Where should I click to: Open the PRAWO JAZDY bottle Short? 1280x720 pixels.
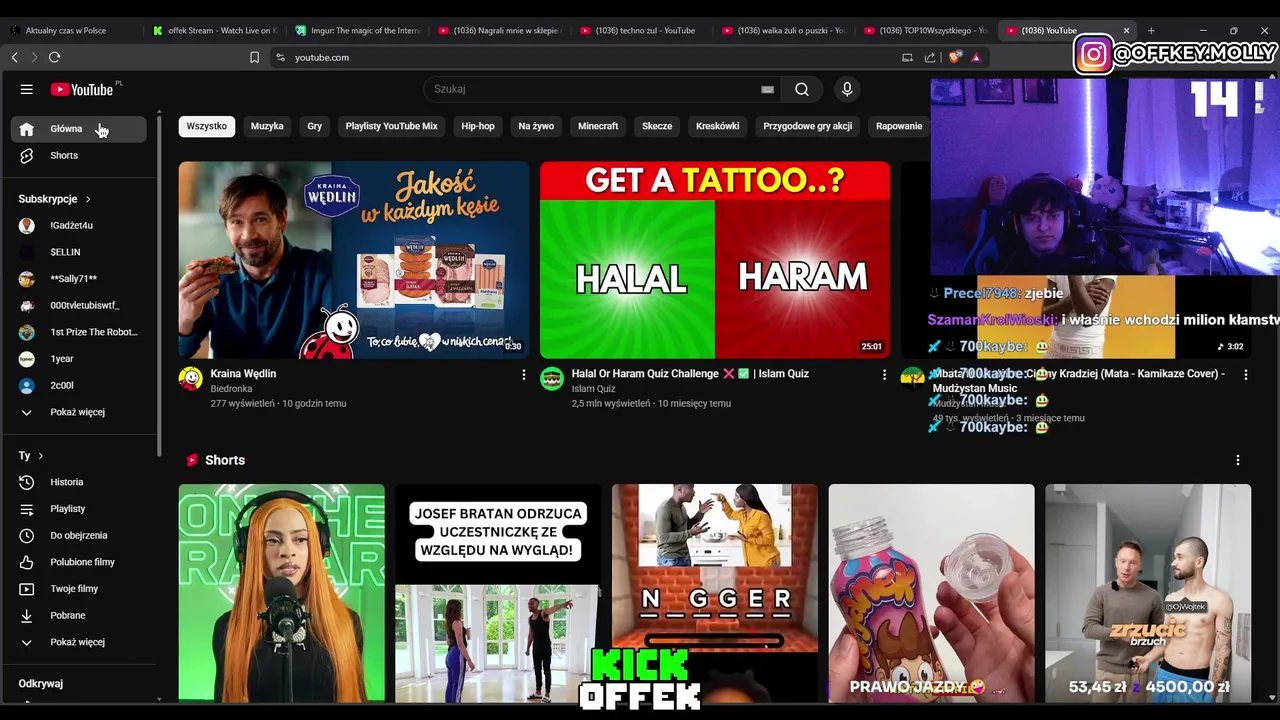point(931,593)
